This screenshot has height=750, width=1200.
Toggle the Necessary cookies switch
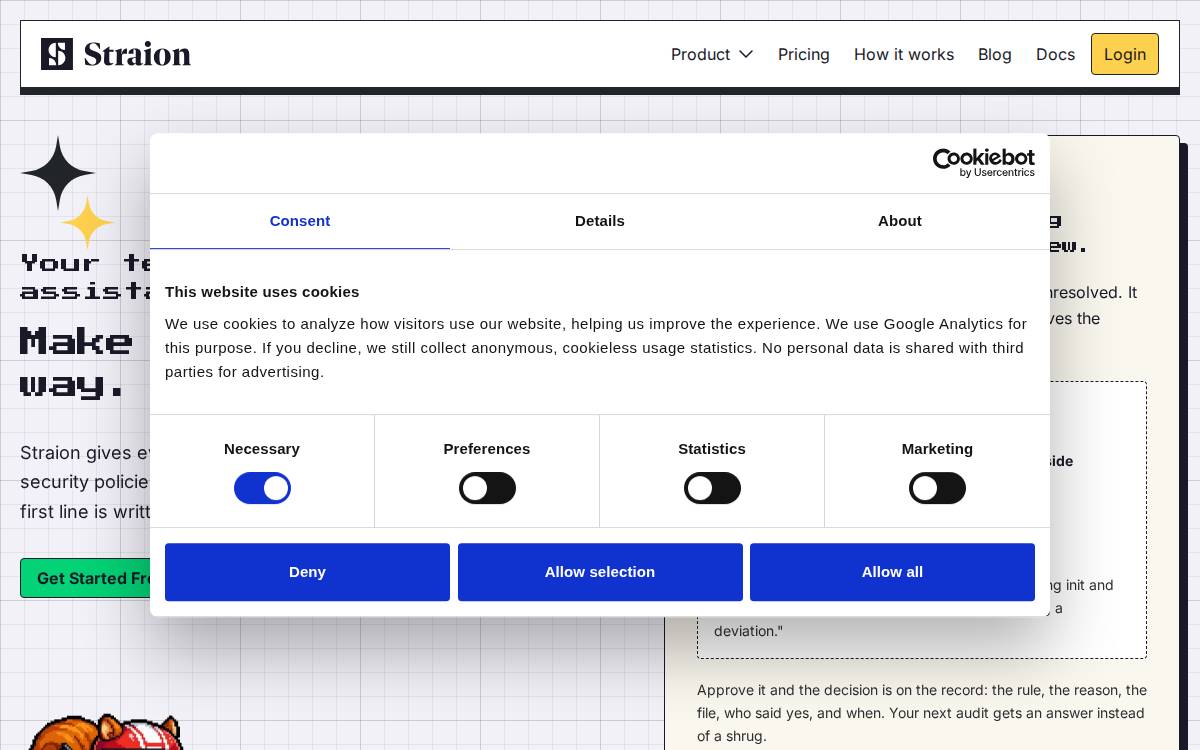point(262,488)
